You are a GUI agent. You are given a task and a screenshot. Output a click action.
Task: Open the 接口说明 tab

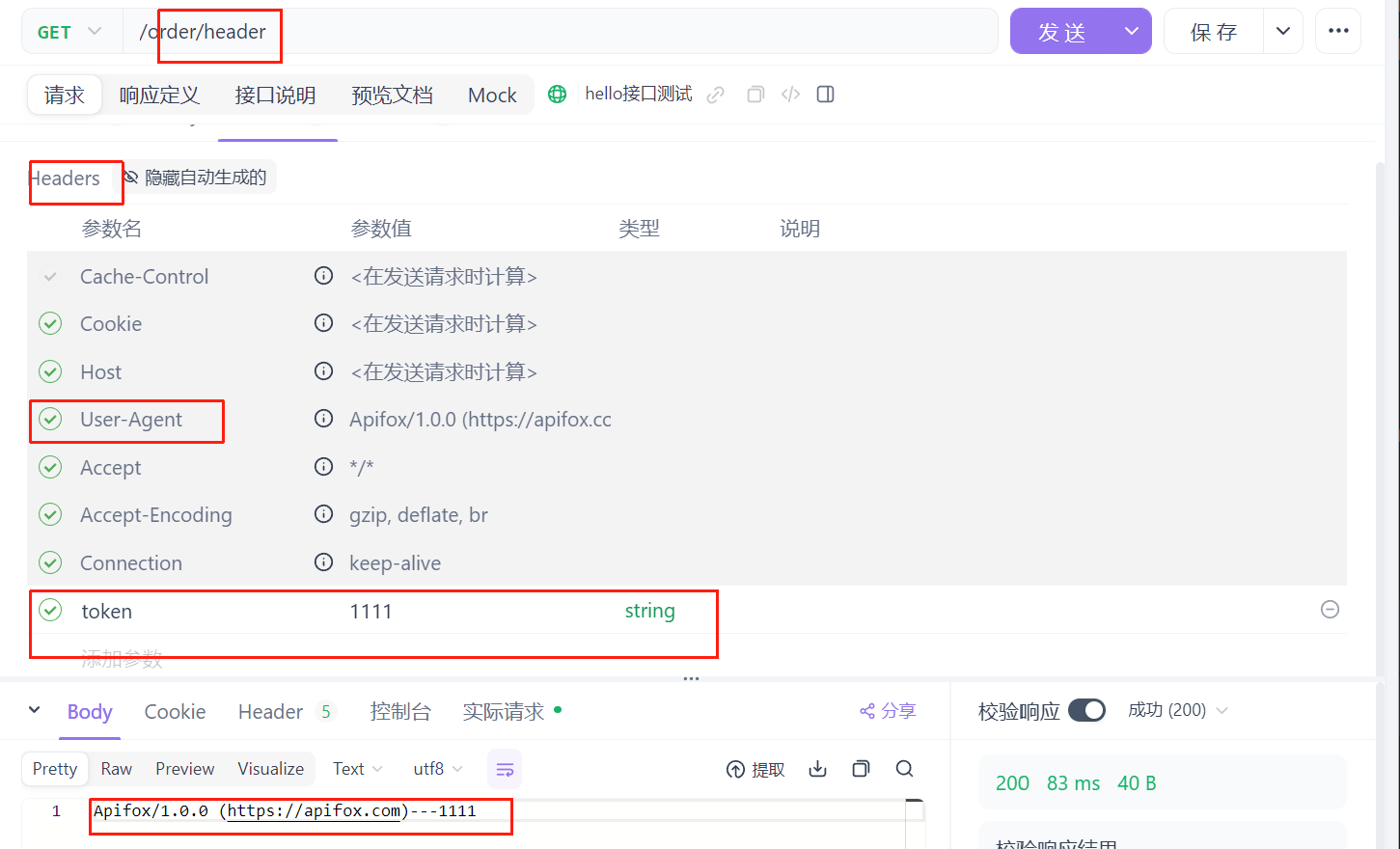tap(275, 95)
